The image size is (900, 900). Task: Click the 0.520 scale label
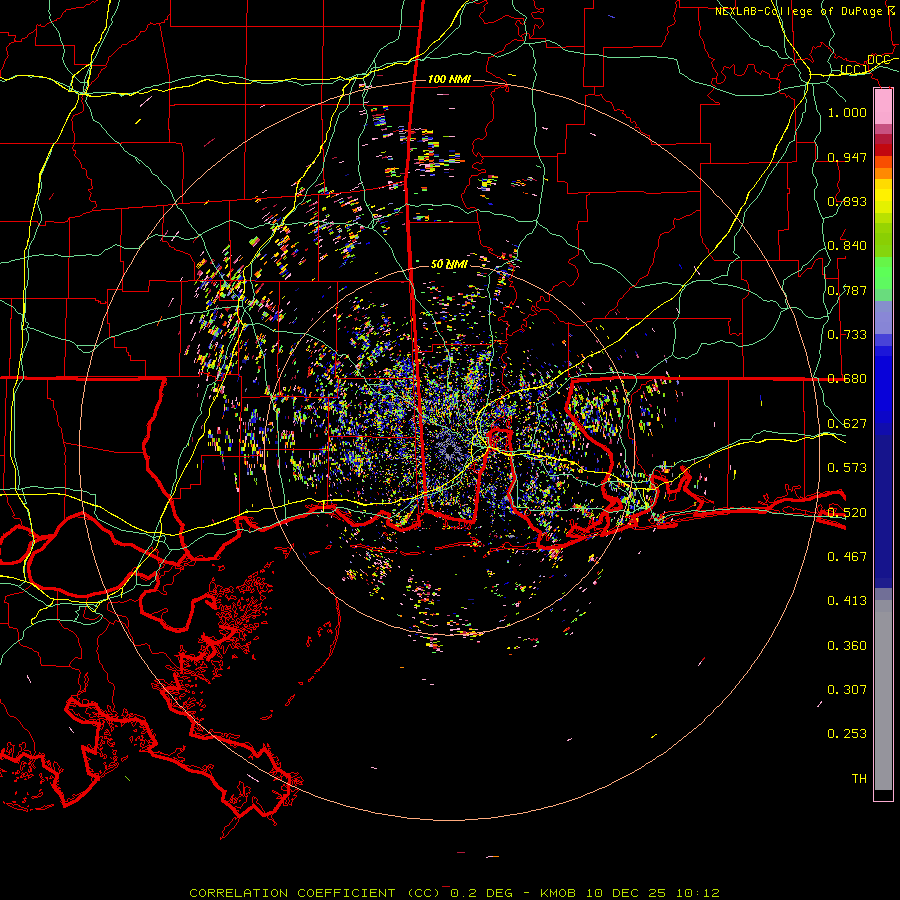[847, 513]
